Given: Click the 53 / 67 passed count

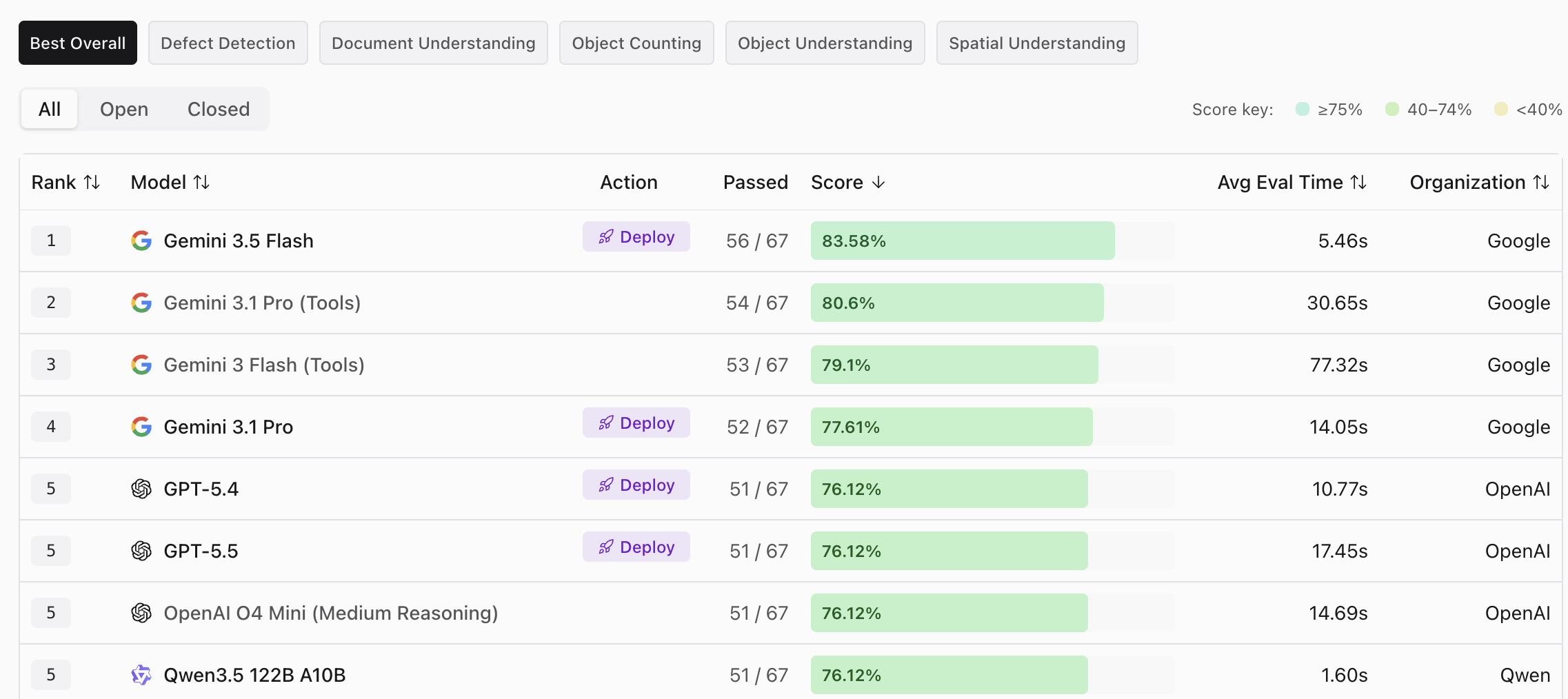Looking at the screenshot, I should click(x=757, y=365).
